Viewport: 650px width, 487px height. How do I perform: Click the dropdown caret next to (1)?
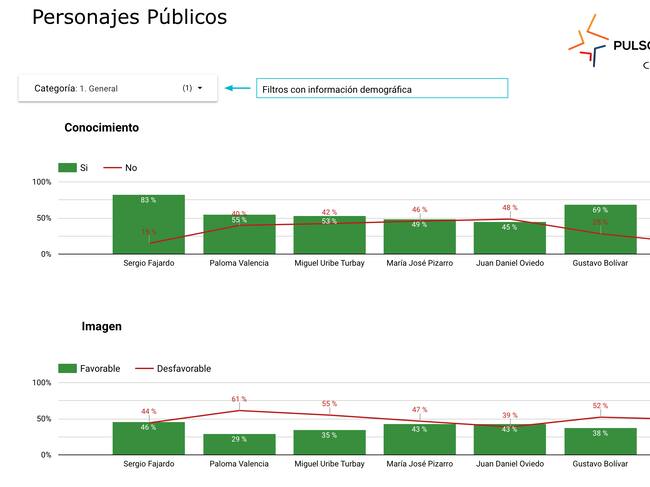tap(200, 88)
